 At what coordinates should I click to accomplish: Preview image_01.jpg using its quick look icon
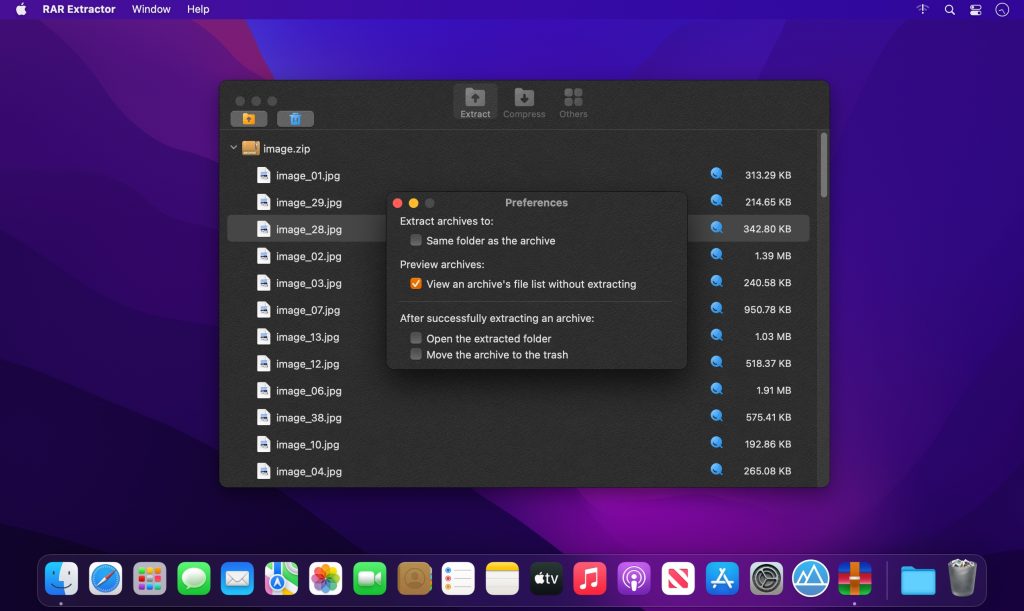(716, 174)
